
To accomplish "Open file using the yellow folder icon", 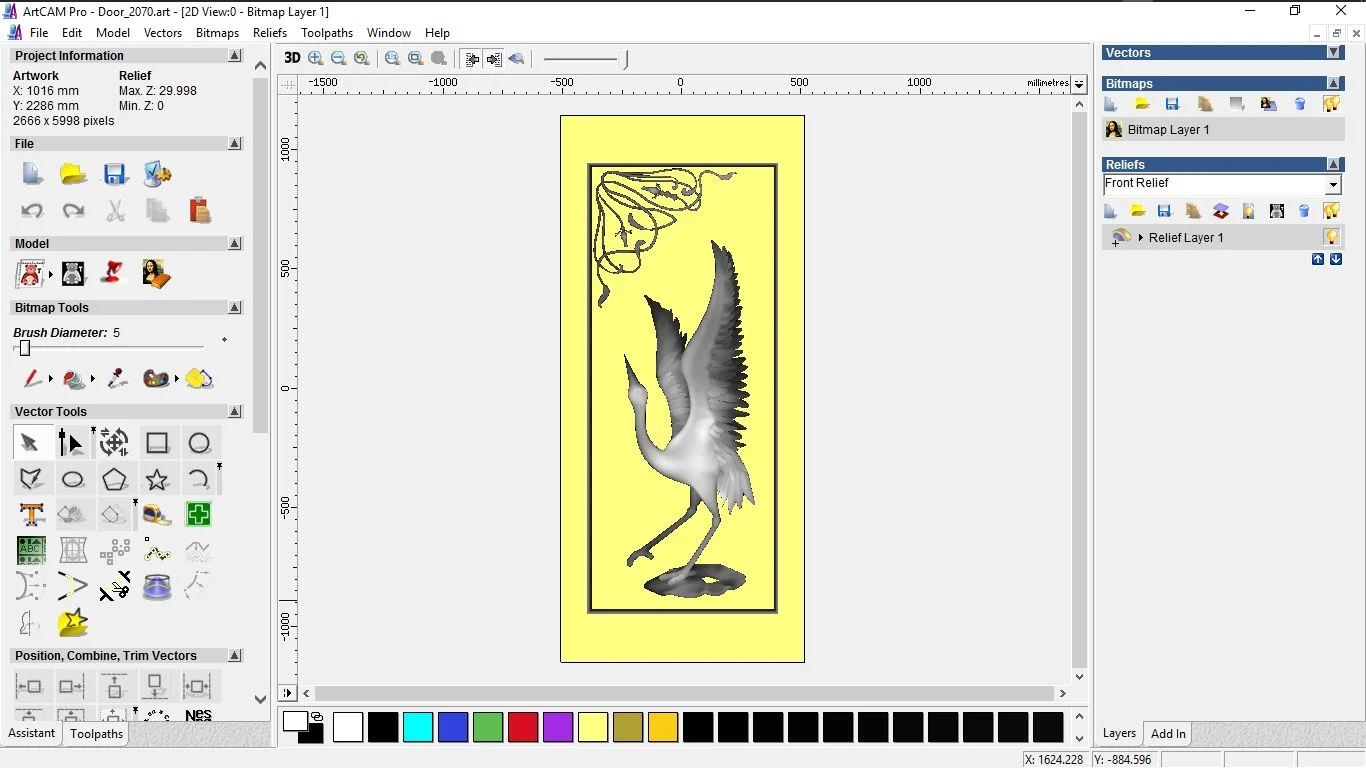I will tap(73, 175).
